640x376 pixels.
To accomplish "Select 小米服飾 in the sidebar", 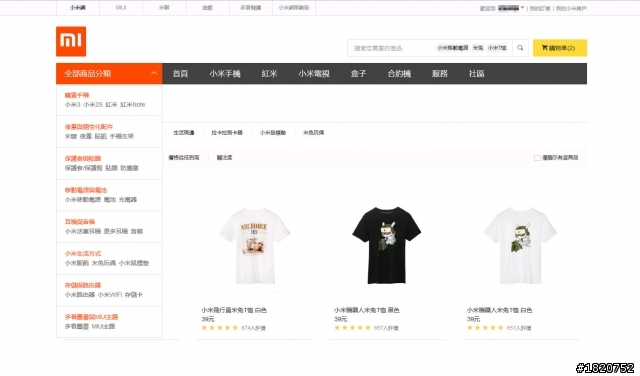I will [77, 263].
